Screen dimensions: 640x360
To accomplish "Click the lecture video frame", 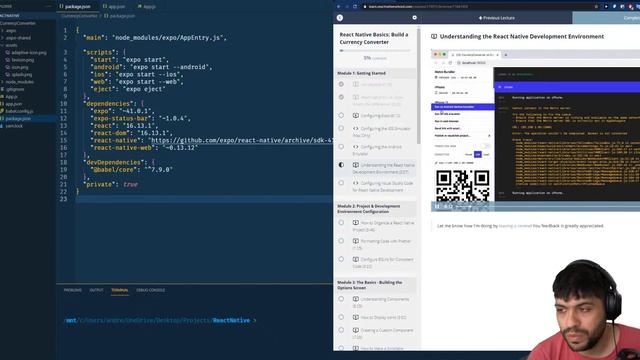I will 536,130.
